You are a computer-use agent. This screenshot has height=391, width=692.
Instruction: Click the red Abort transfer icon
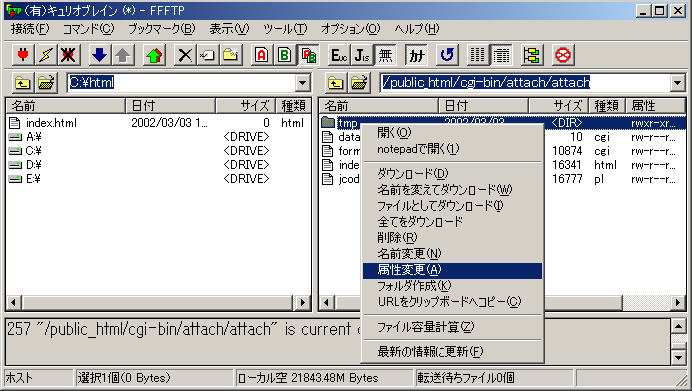pos(563,56)
